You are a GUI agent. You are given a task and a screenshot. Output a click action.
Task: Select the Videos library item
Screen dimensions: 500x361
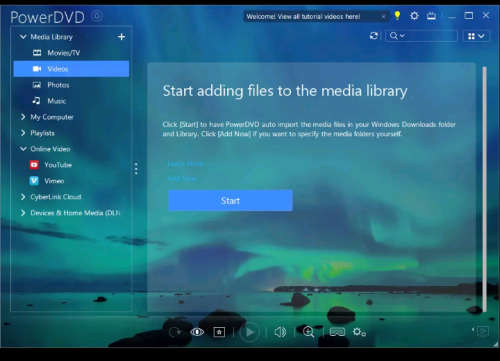pos(71,69)
